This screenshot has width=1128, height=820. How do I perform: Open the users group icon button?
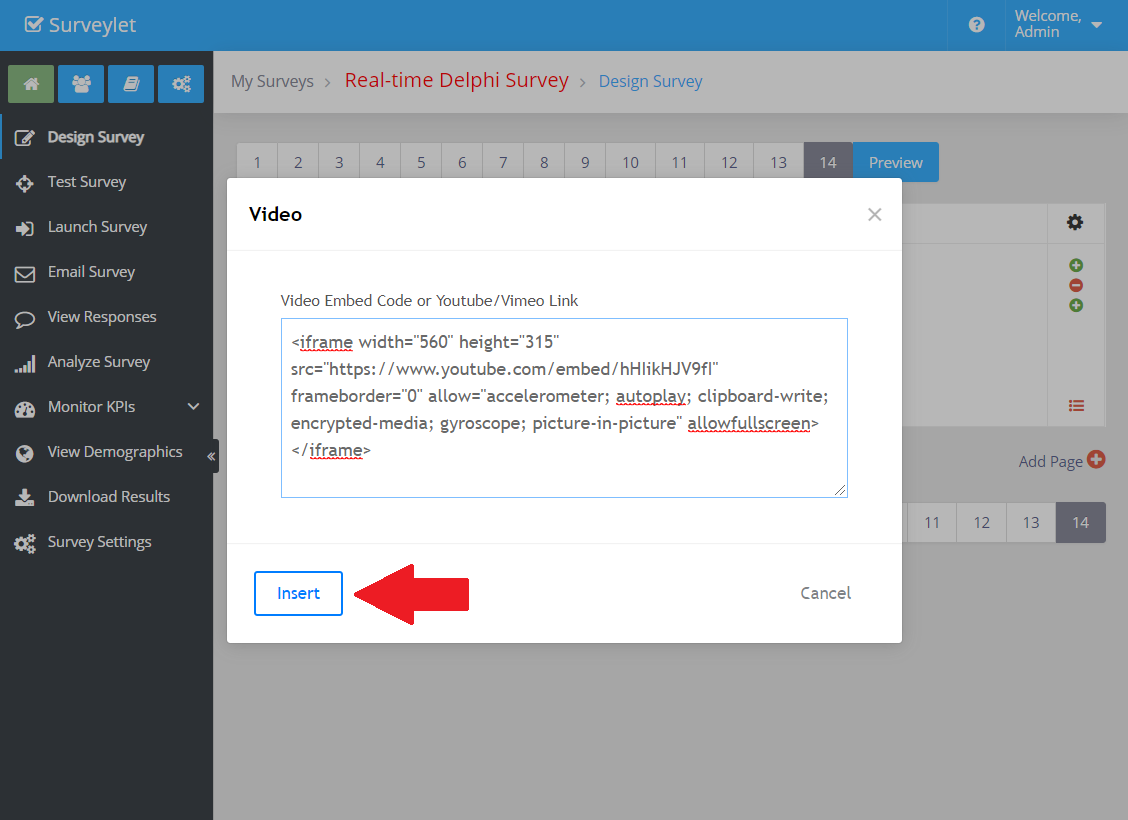coord(81,84)
